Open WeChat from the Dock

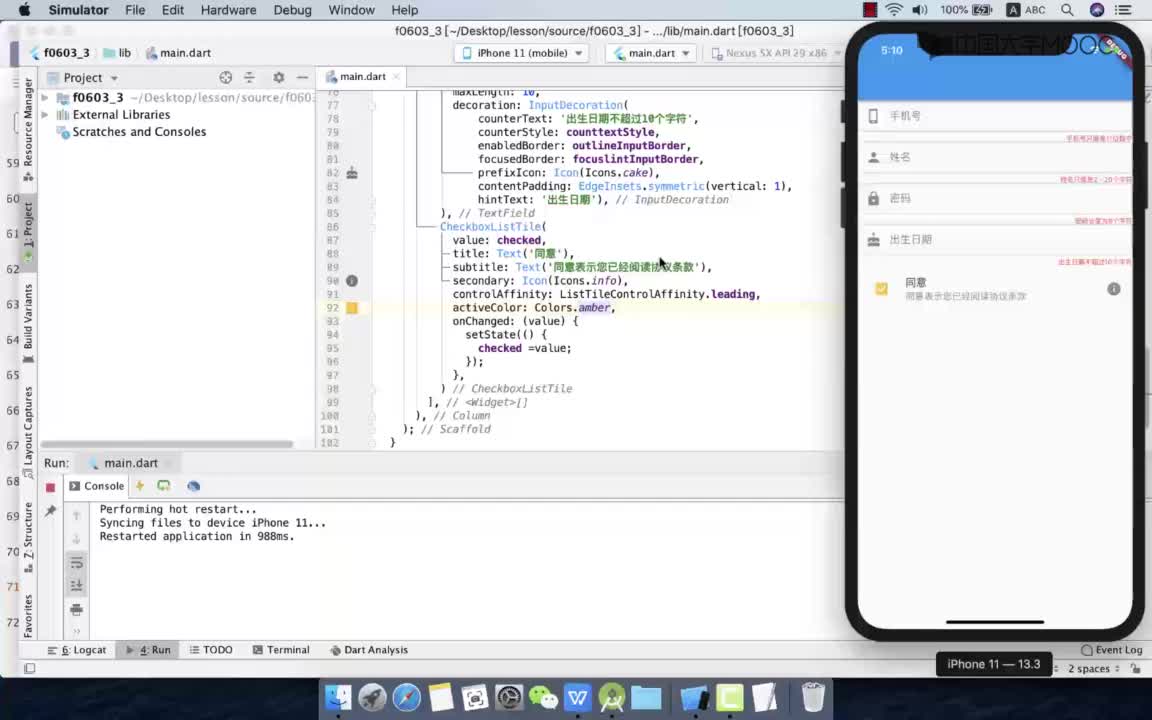coord(543,696)
